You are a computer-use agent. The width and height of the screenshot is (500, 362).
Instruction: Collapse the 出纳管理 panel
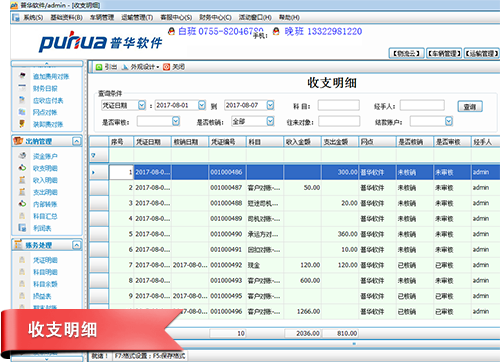77,141
